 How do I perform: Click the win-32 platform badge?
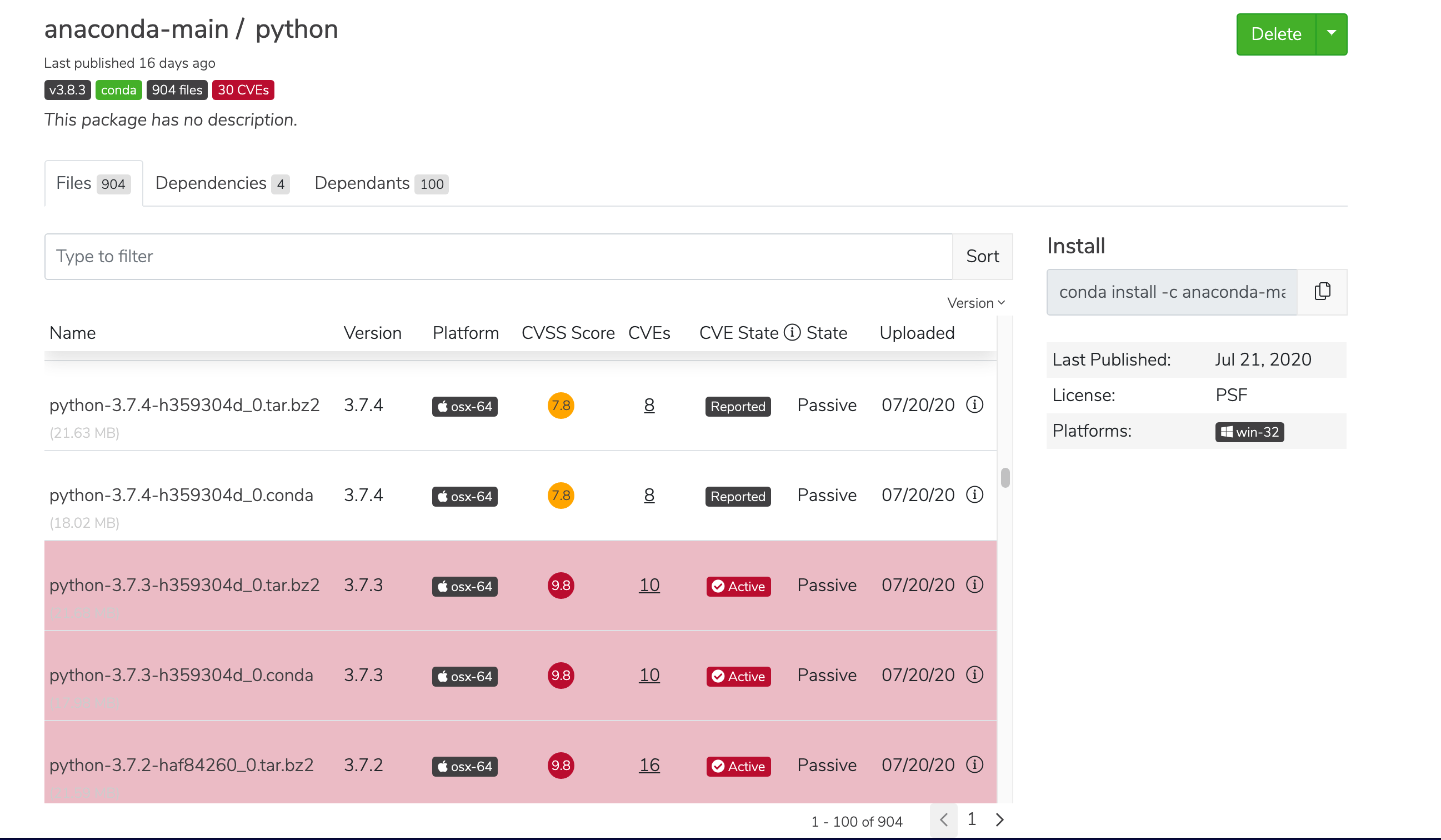1249,432
